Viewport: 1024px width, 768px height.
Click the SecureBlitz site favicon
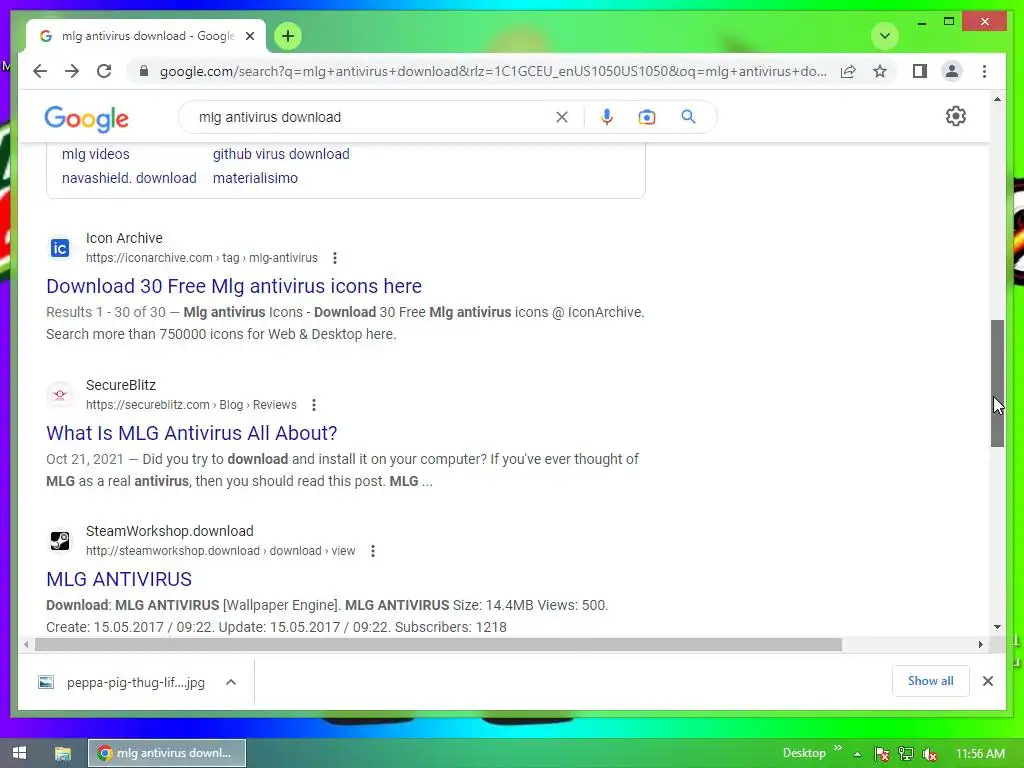coord(60,394)
